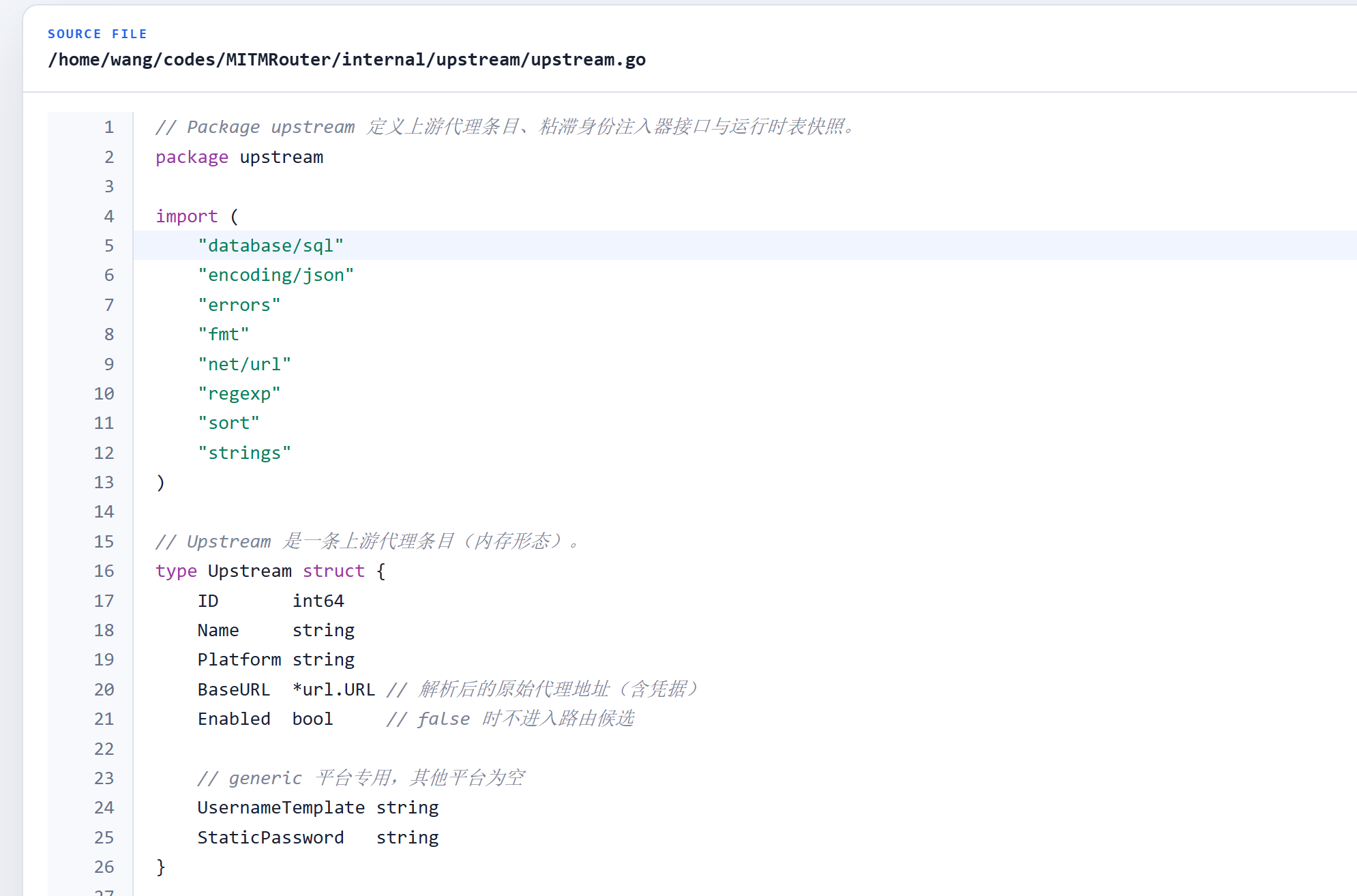This screenshot has width=1357, height=896.
Task: Click the "fmt" import string
Action: (224, 334)
